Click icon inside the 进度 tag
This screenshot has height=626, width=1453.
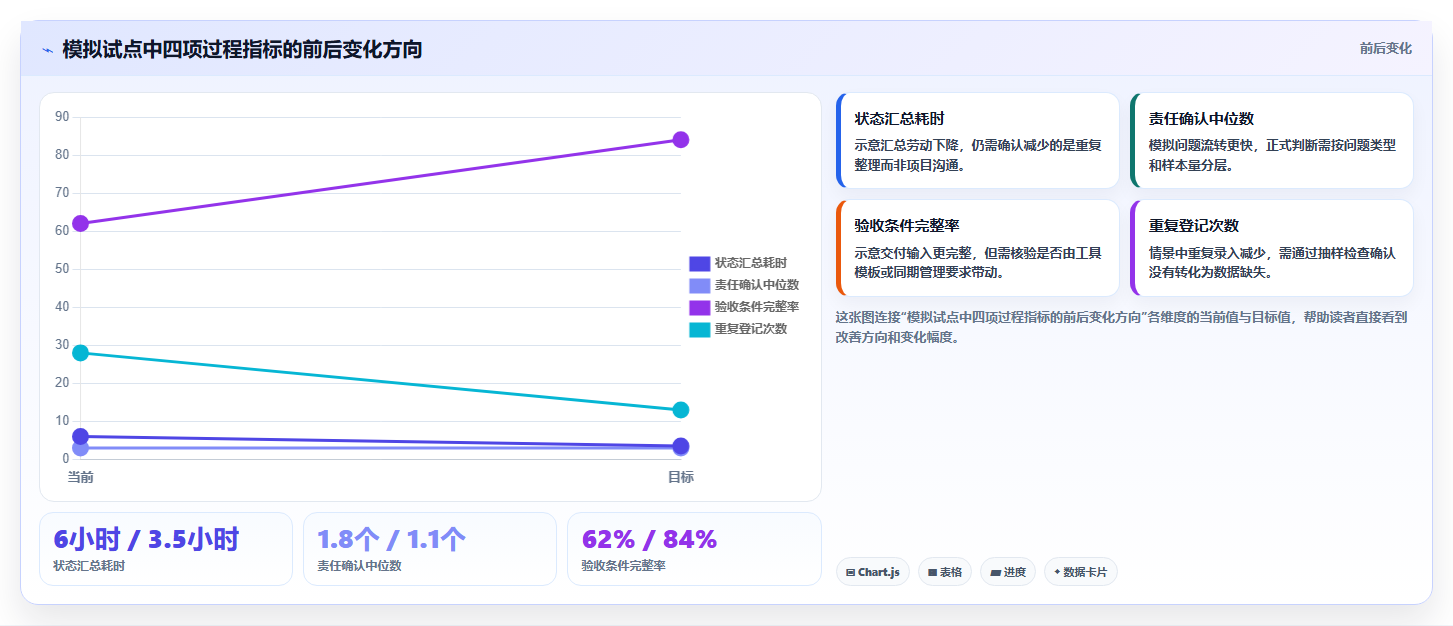click(995, 573)
